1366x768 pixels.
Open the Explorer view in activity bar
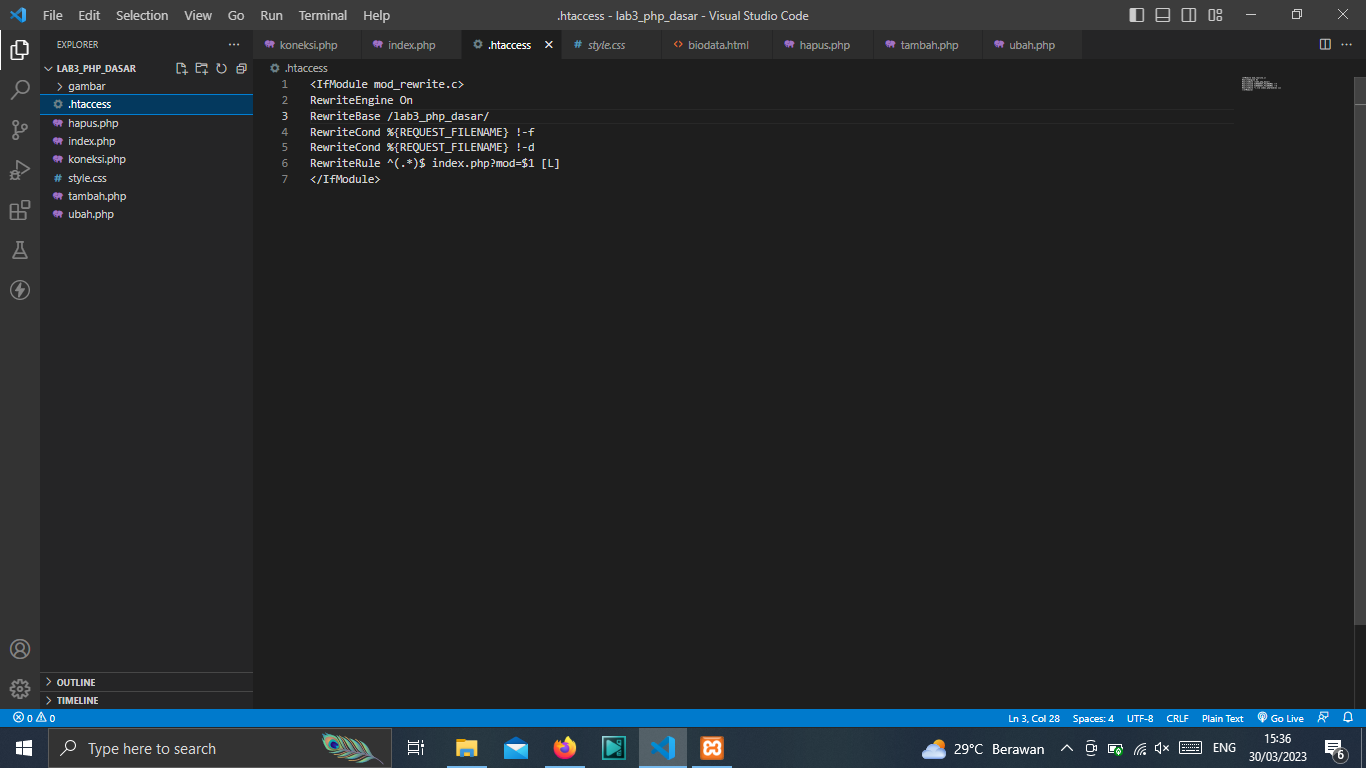20,49
